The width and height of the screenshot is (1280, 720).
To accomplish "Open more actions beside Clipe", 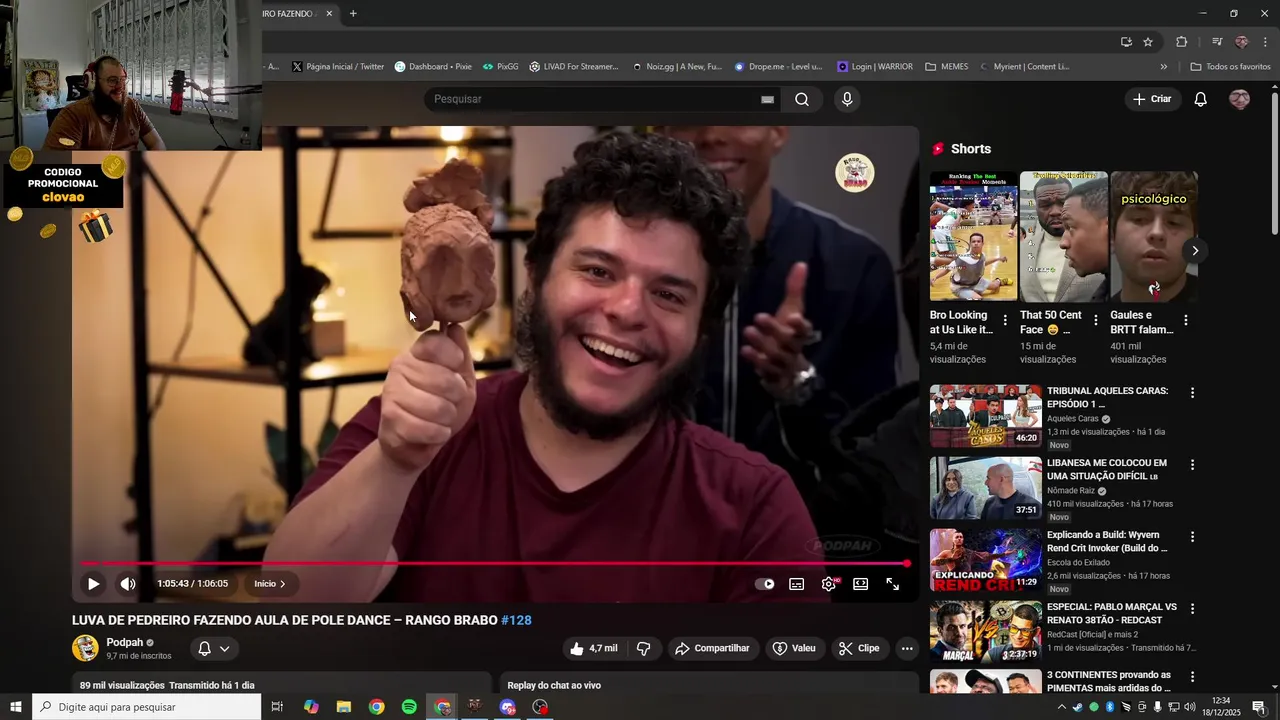I will [907, 648].
